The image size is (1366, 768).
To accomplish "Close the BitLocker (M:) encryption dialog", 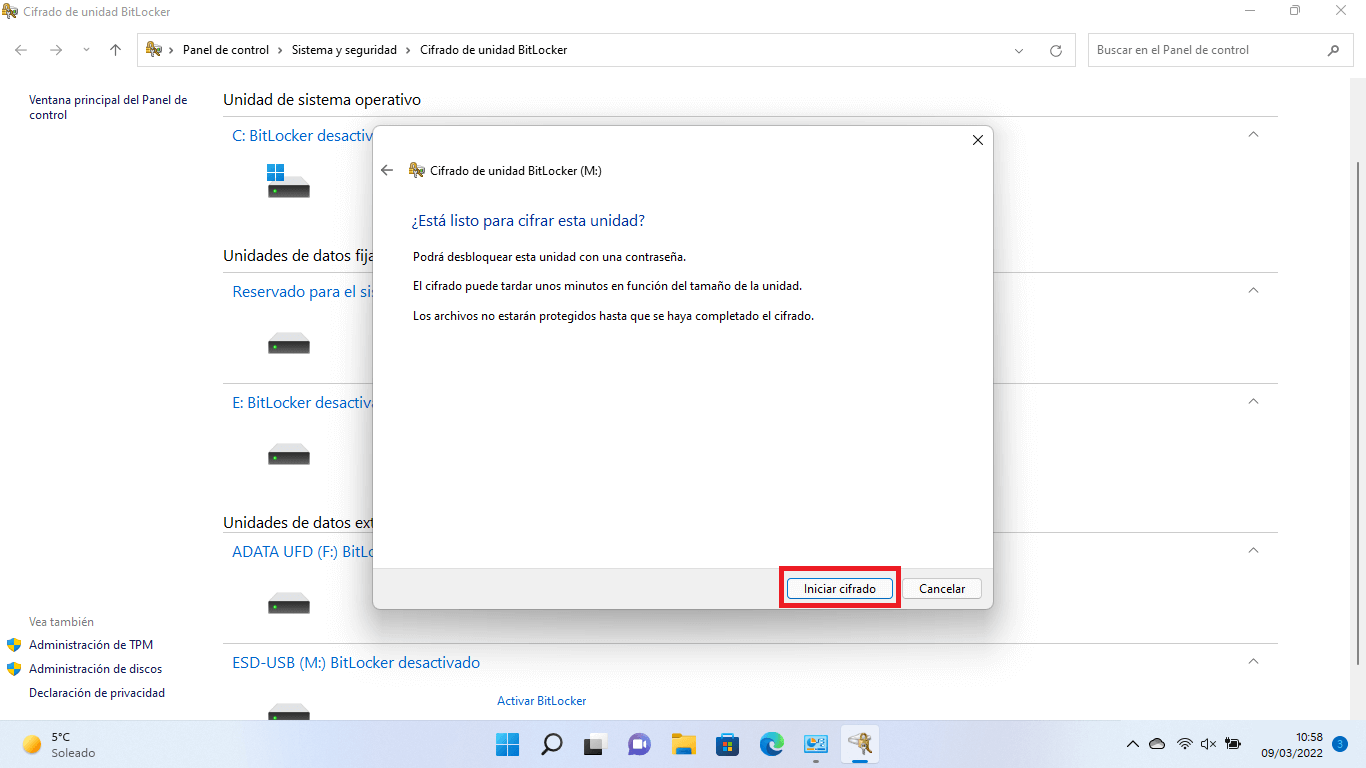I will (x=978, y=141).
